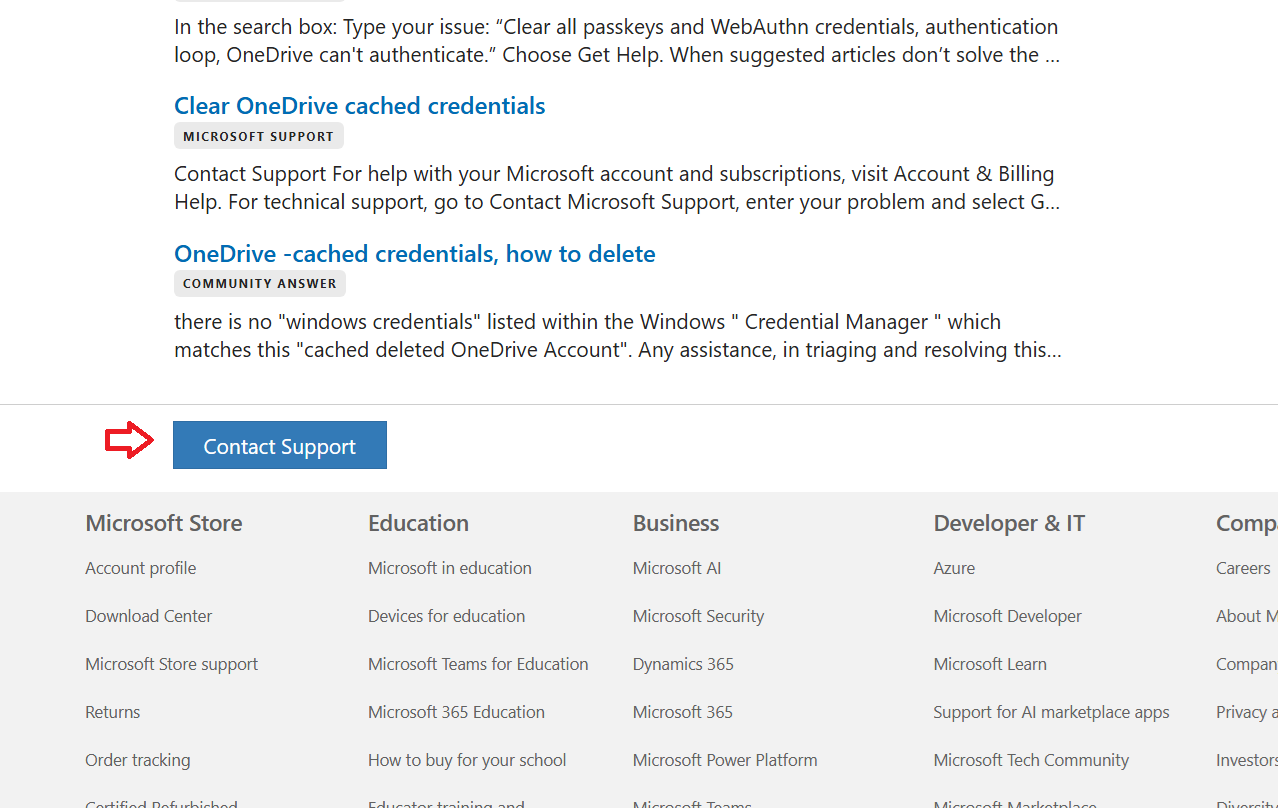
Task: Select the Developer & IT footer heading
Action: (1009, 523)
